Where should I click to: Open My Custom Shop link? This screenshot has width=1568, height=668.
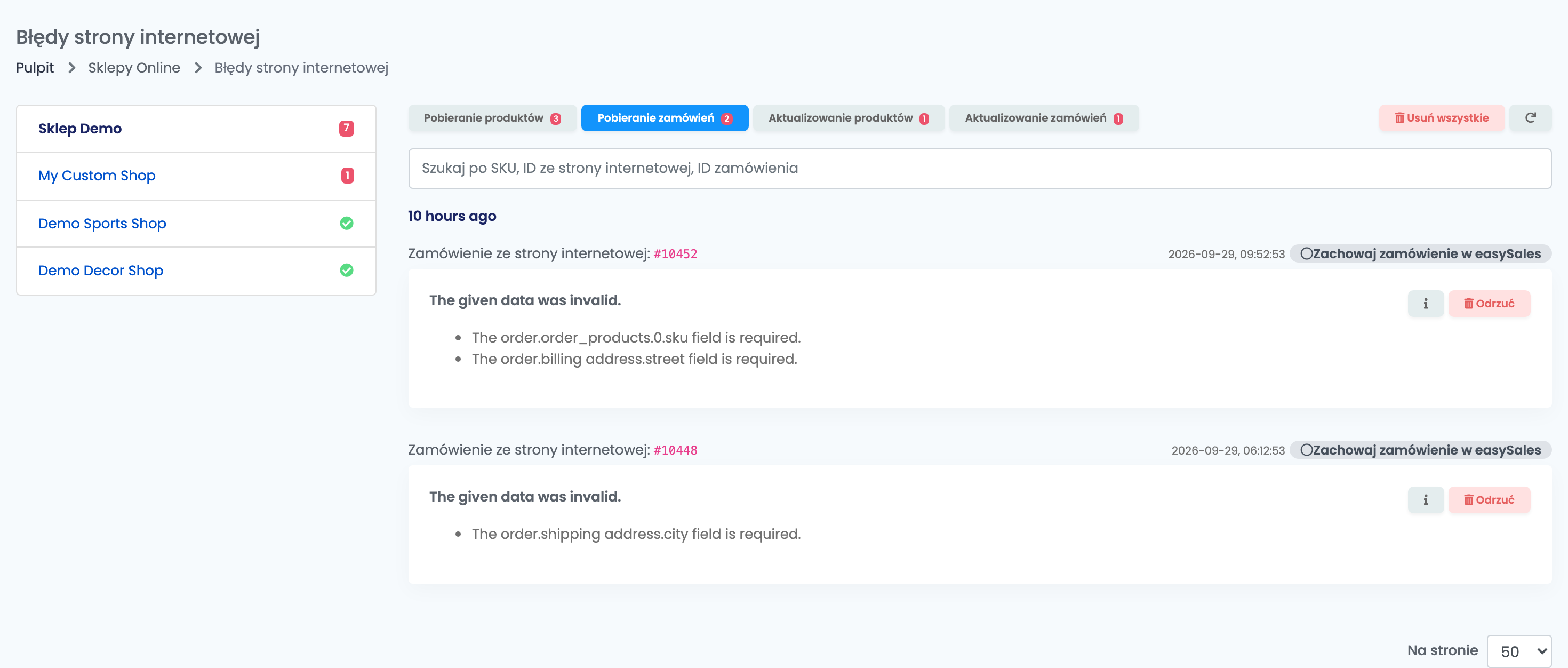[x=97, y=176]
